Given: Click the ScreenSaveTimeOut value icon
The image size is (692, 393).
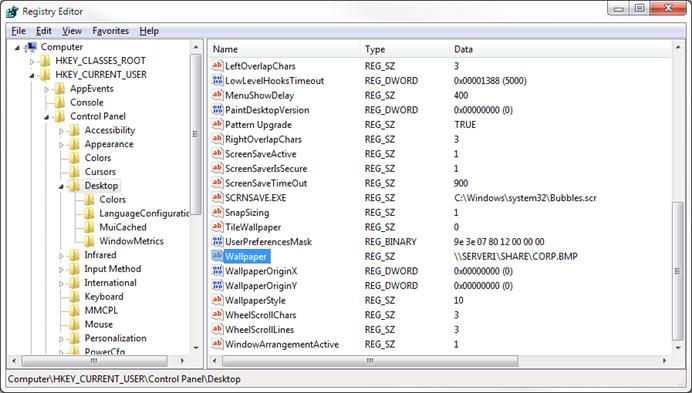Looking at the screenshot, I should click(217, 182).
